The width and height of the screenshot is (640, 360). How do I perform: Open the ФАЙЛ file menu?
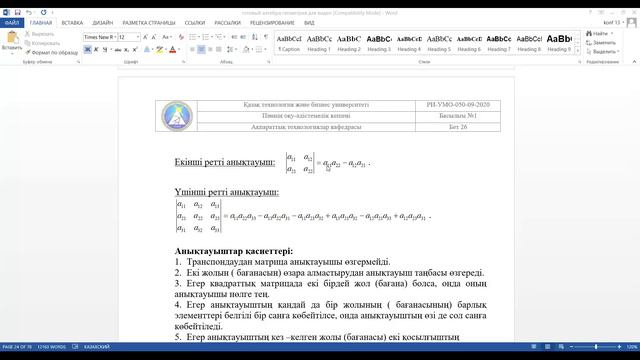tap(12, 23)
